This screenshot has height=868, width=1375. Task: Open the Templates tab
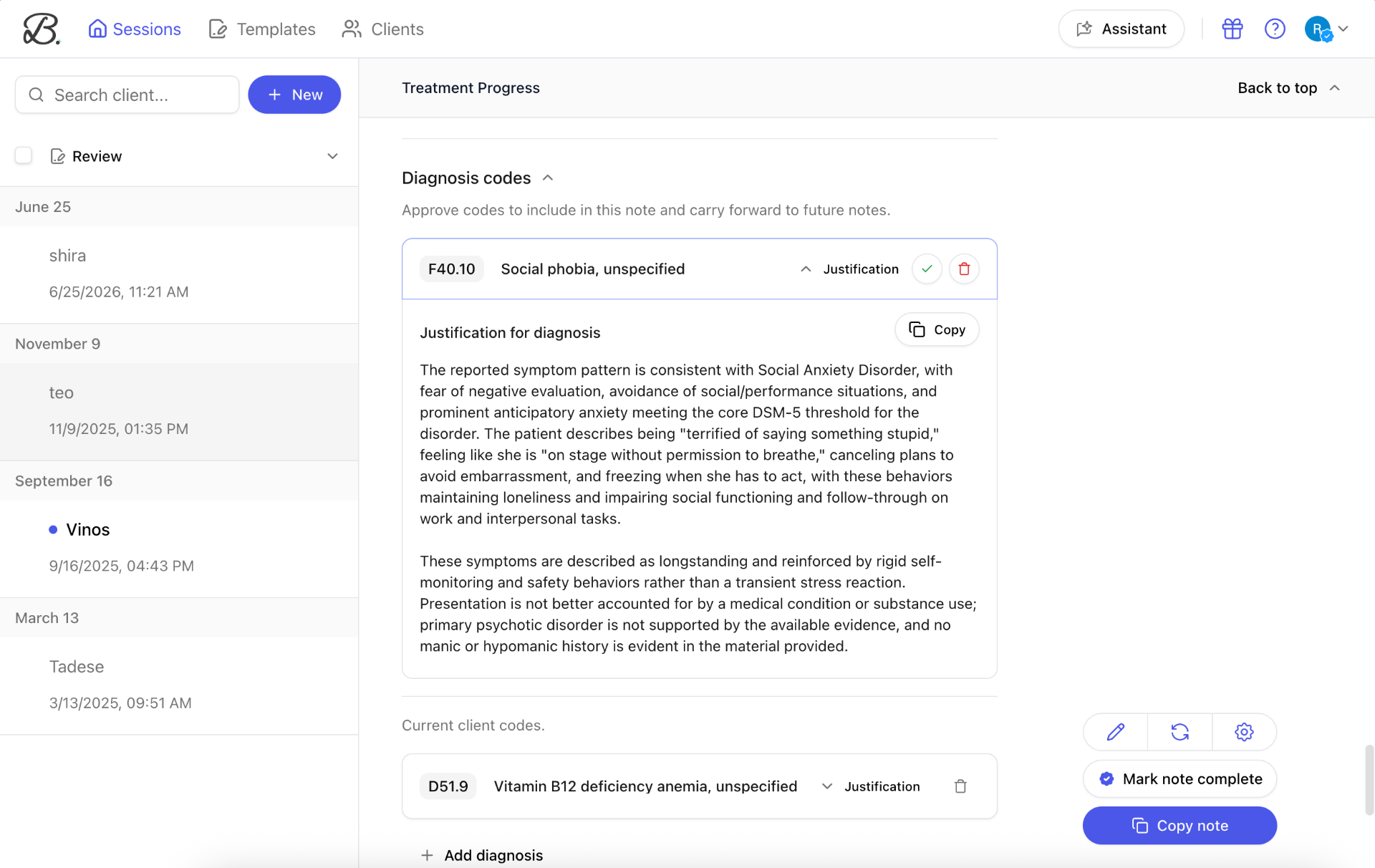pyautogui.click(x=261, y=29)
